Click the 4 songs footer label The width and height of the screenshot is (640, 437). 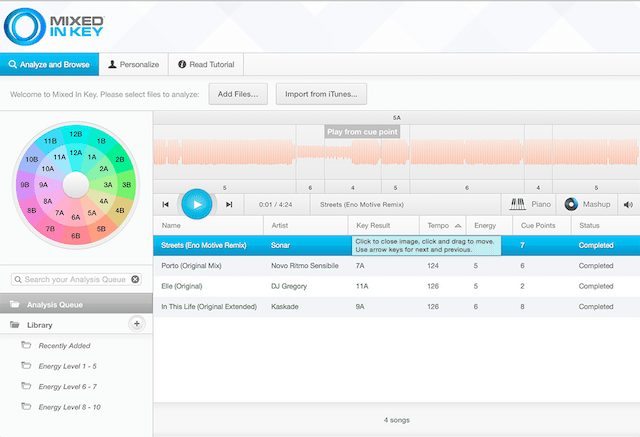(x=397, y=420)
